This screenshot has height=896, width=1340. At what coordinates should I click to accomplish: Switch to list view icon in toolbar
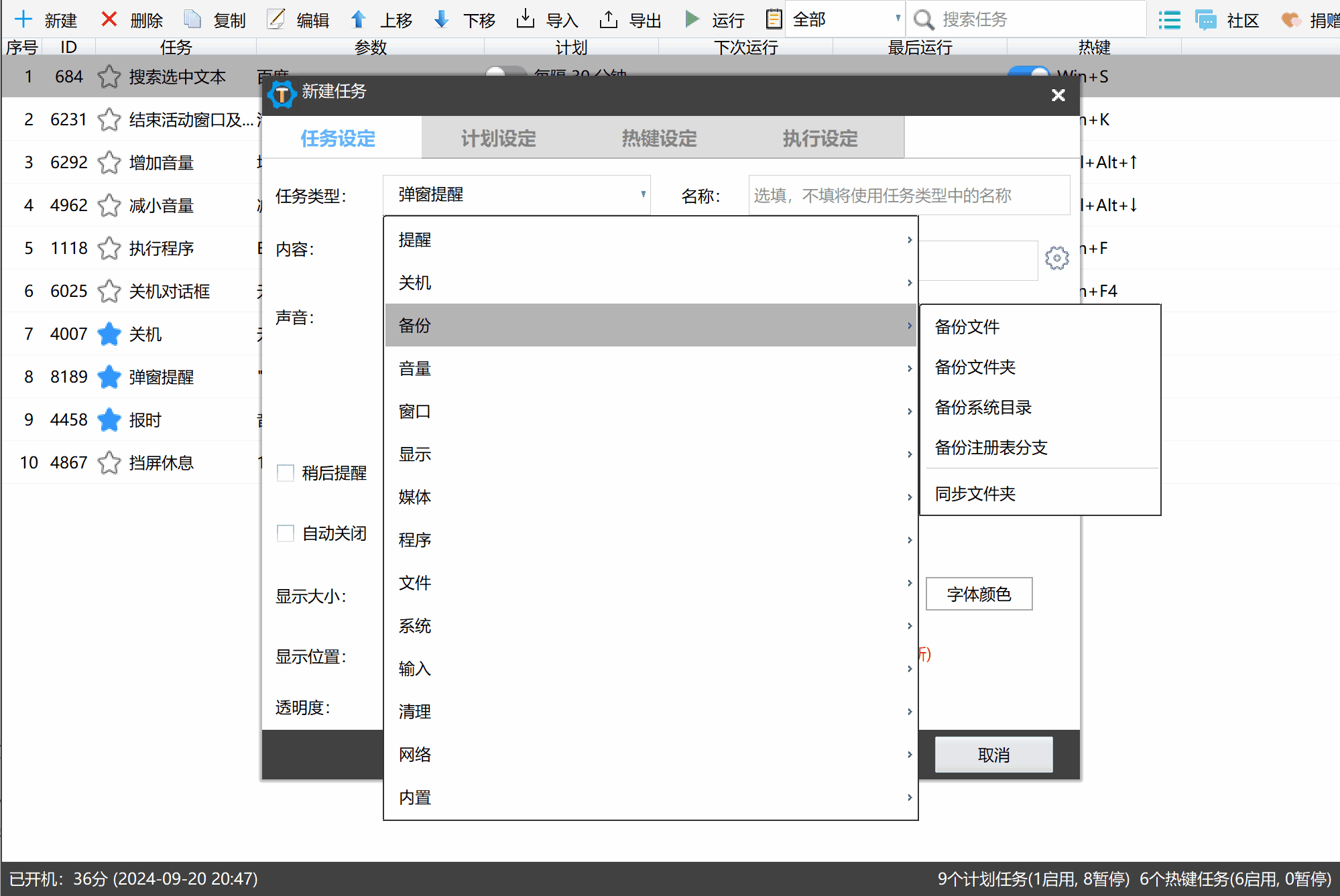pos(1170,19)
